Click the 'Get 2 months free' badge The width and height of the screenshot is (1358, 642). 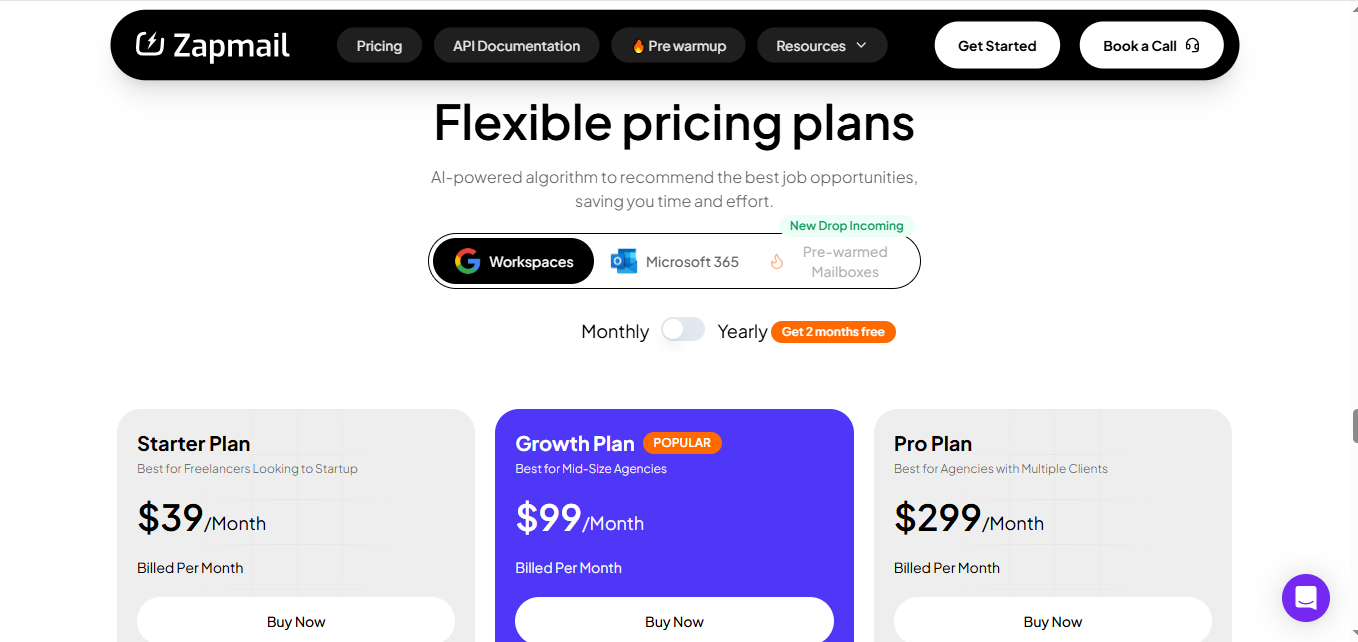(x=833, y=331)
